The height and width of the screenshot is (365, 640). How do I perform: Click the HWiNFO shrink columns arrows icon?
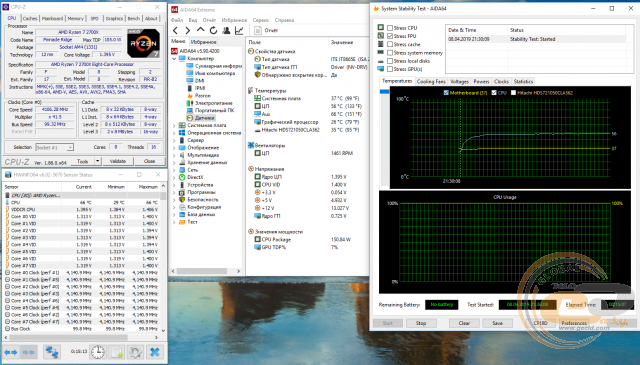(28, 352)
